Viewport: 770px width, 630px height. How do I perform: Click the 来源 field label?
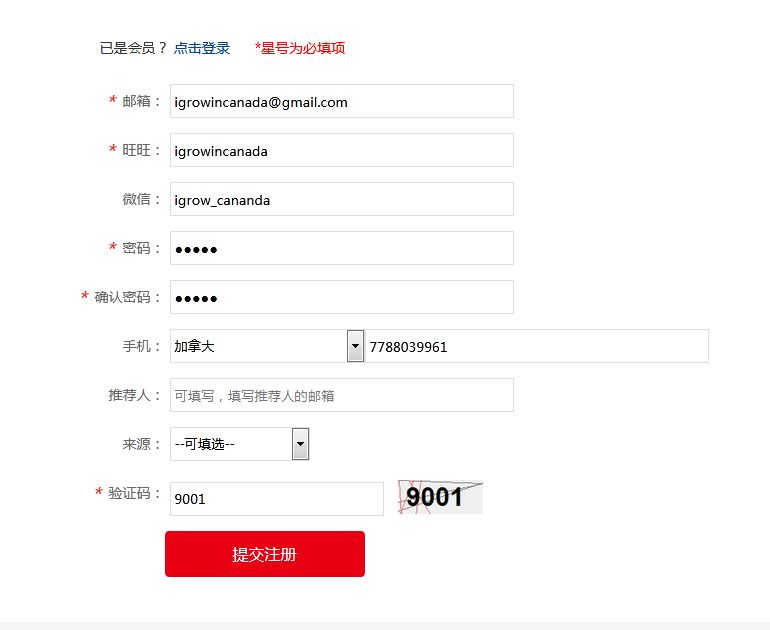[x=137, y=444]
